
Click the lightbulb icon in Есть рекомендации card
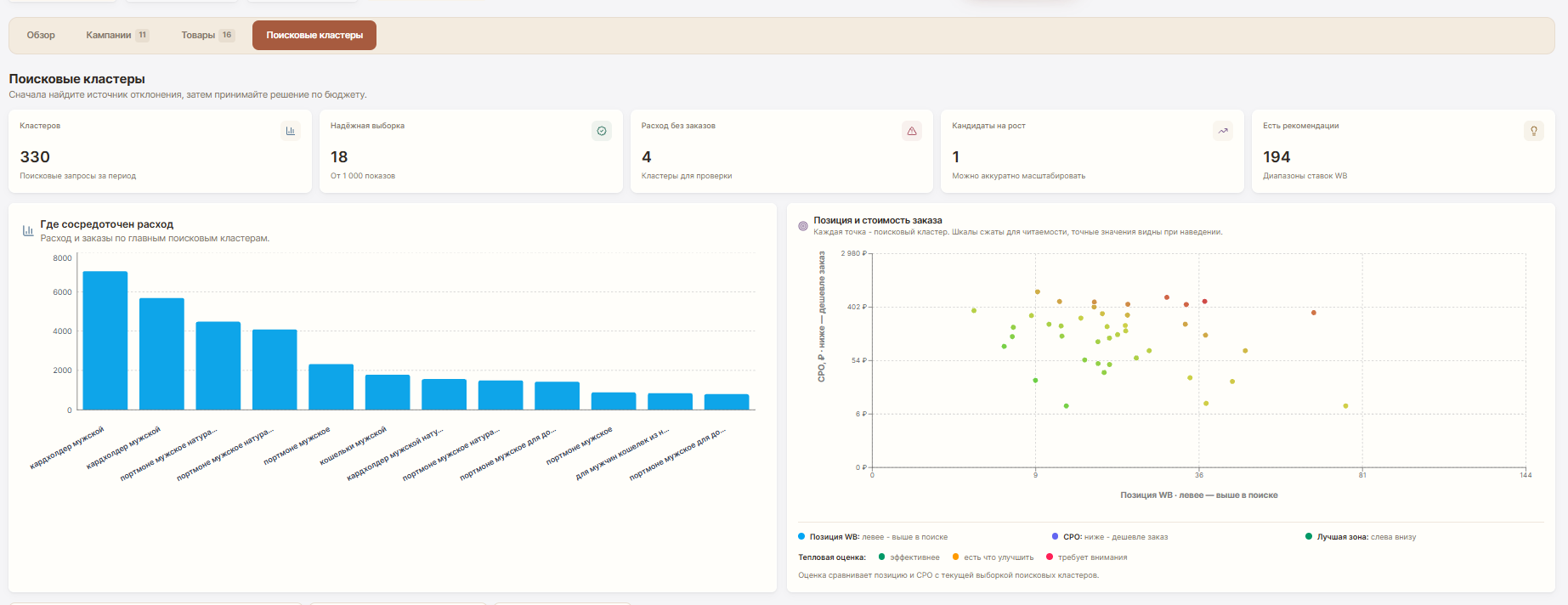click(1534, 131)
